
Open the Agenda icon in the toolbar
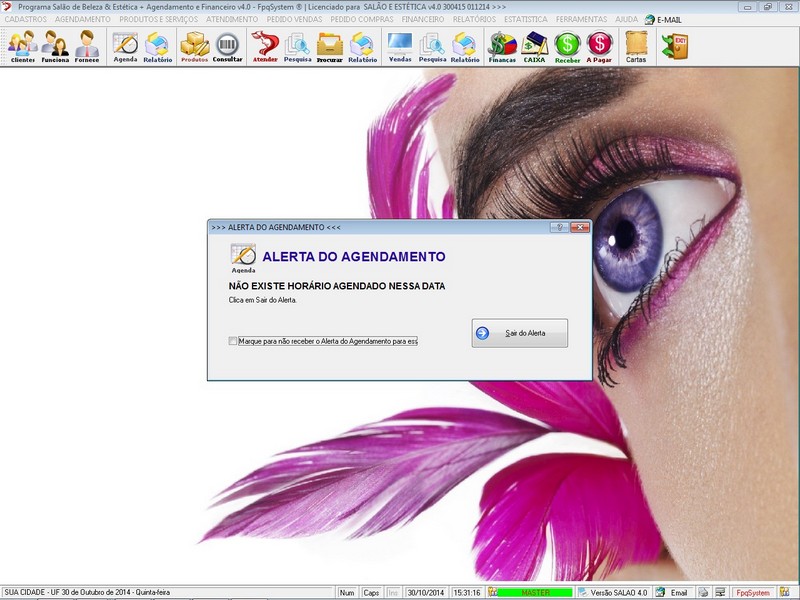125,46
